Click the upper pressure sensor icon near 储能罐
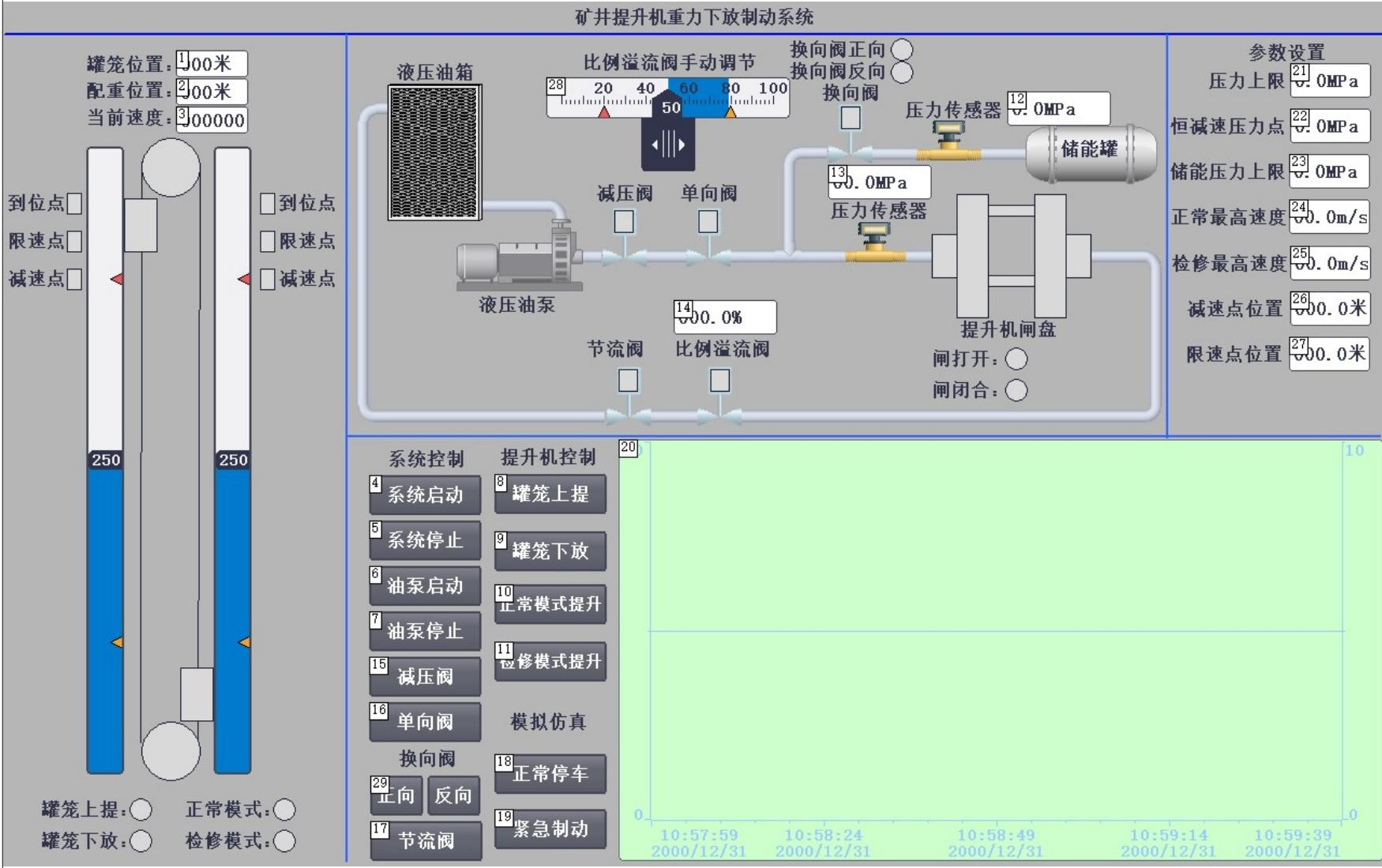Image resolution: width=1382 pixels, height=868 pixels. tap(948, 140)
